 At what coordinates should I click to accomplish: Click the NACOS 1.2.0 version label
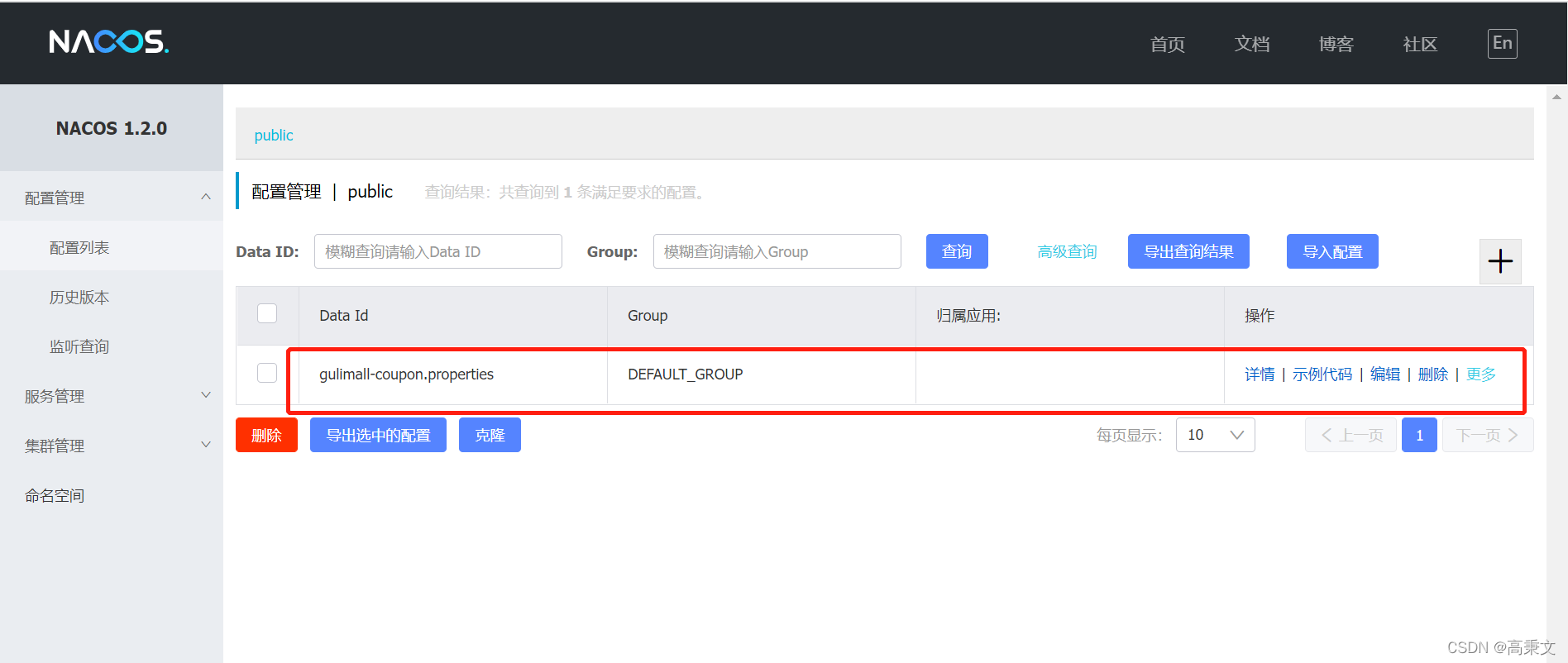tap(112, 128)
